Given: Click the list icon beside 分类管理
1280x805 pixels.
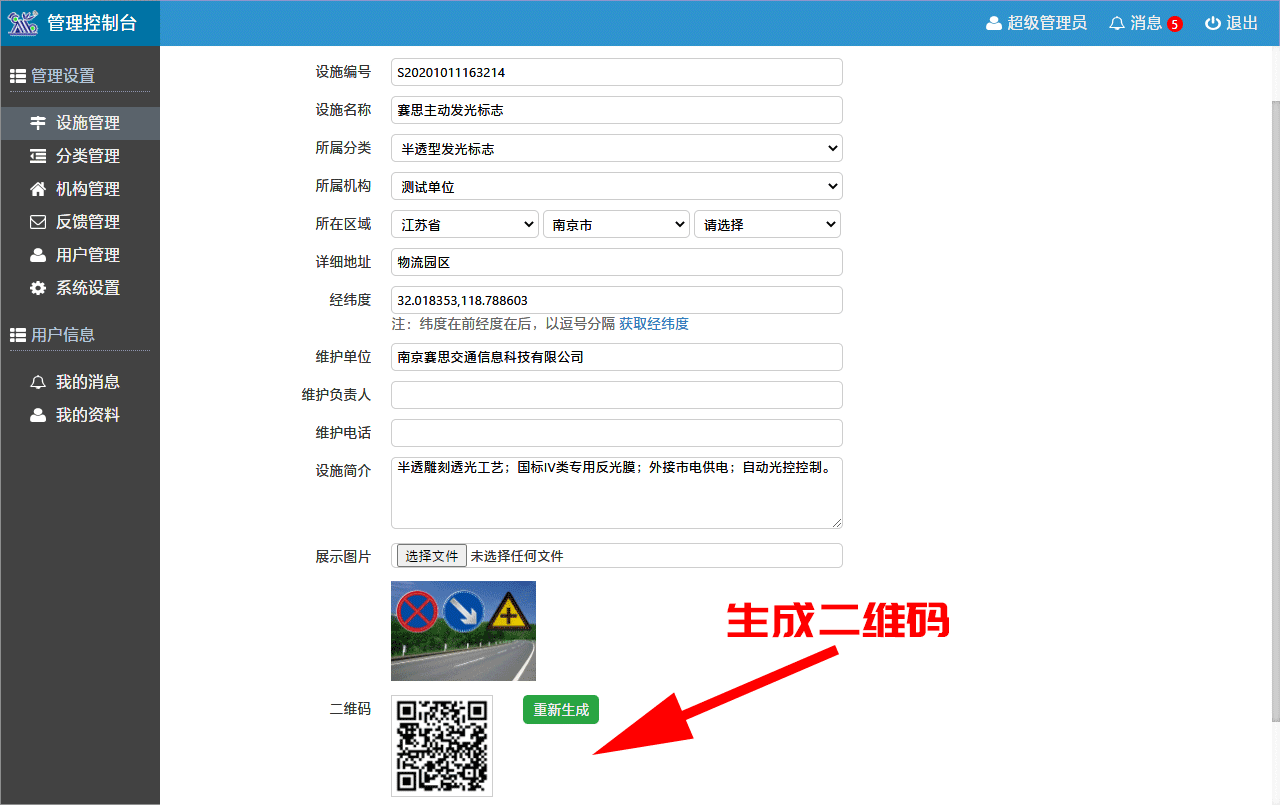Looking at the screenshot, I should click(38, 156).
